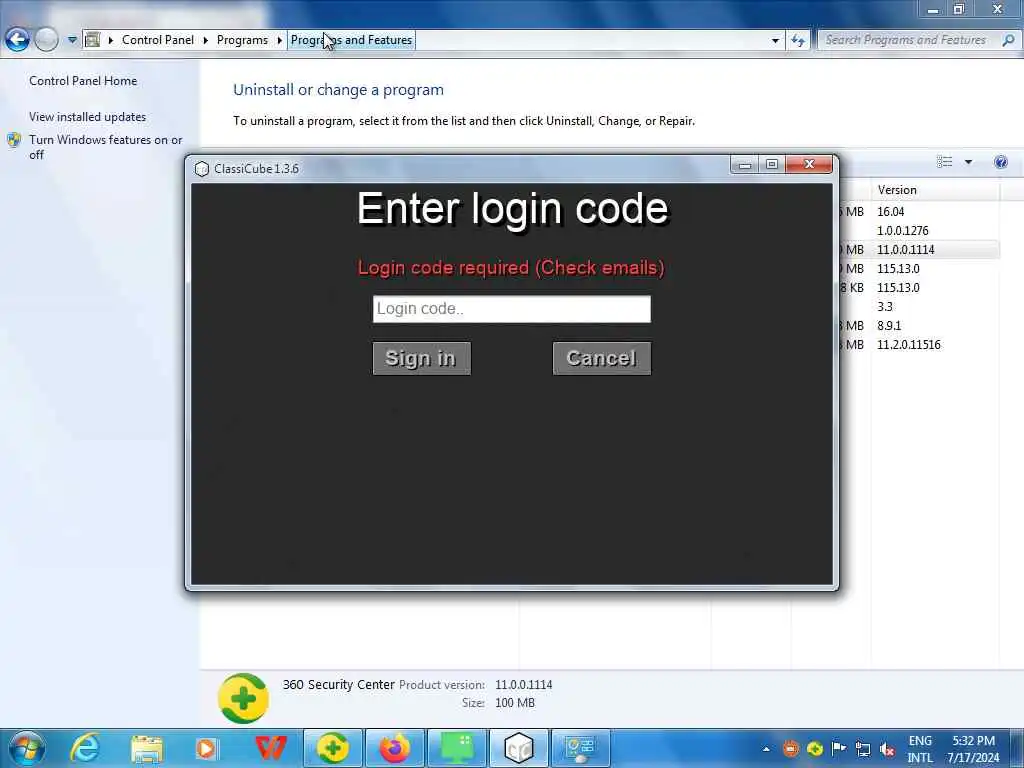Switch to Firefox taskbar button
The width and height of the screenshot is (1024, 768).
pos(394,748)
